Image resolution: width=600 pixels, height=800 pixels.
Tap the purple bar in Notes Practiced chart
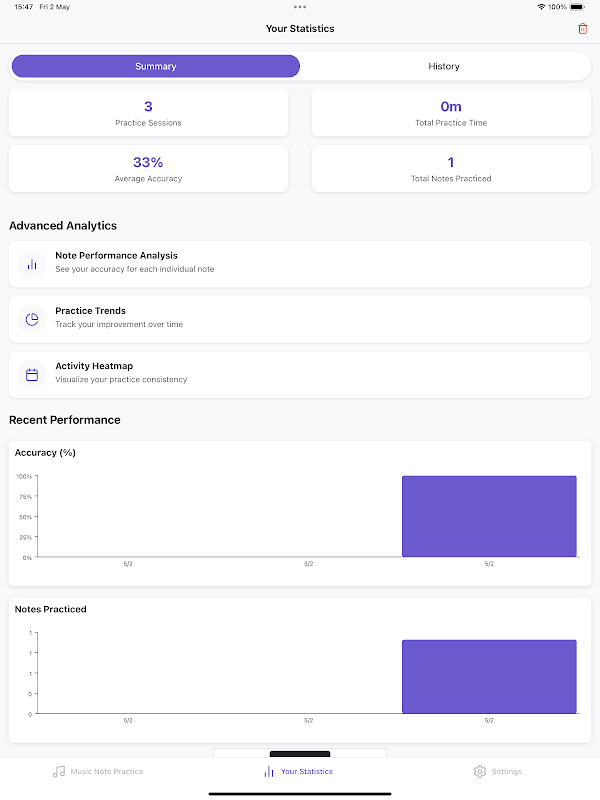[489, 676]
